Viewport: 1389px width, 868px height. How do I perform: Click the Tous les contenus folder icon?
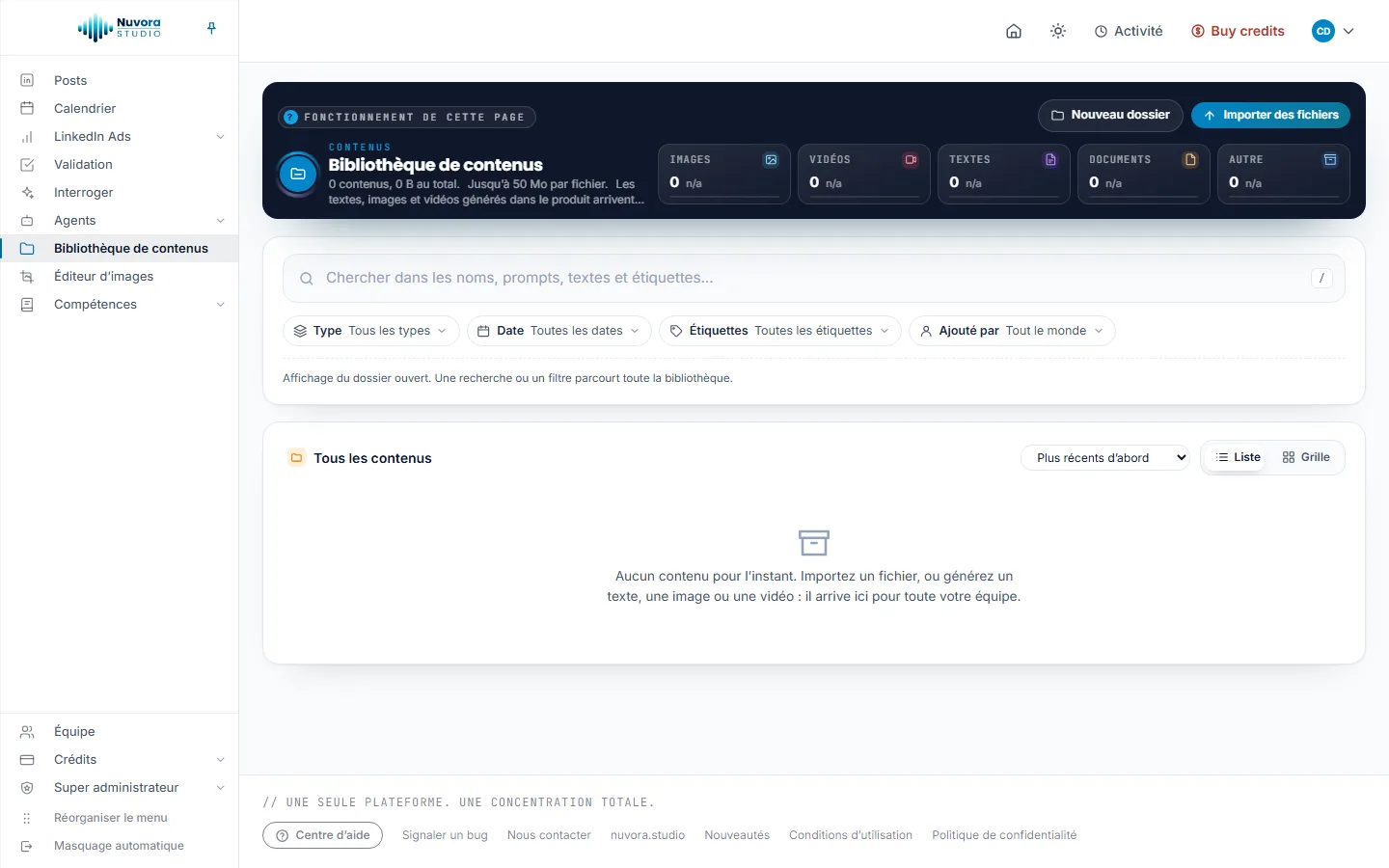tap(296, 458)
